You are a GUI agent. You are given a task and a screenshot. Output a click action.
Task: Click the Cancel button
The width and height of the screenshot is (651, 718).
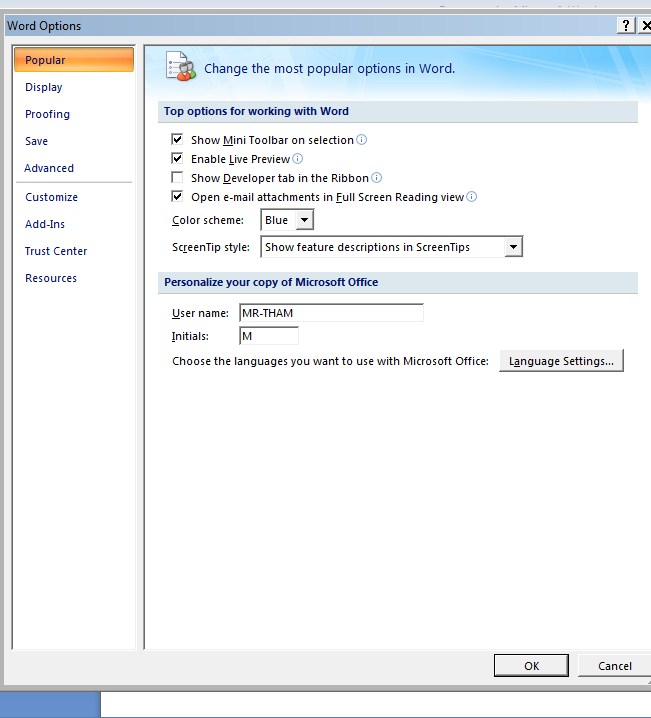(x=614, y=665)
